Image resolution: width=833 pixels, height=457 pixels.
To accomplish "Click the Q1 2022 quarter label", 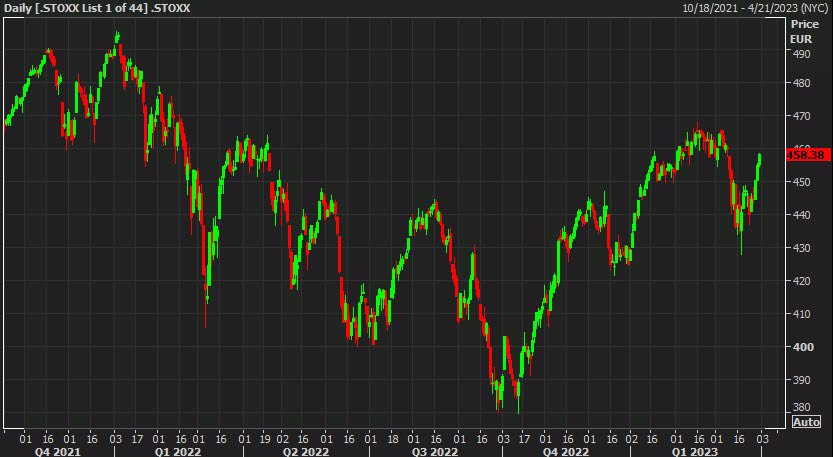I will (x=178, y=452).
